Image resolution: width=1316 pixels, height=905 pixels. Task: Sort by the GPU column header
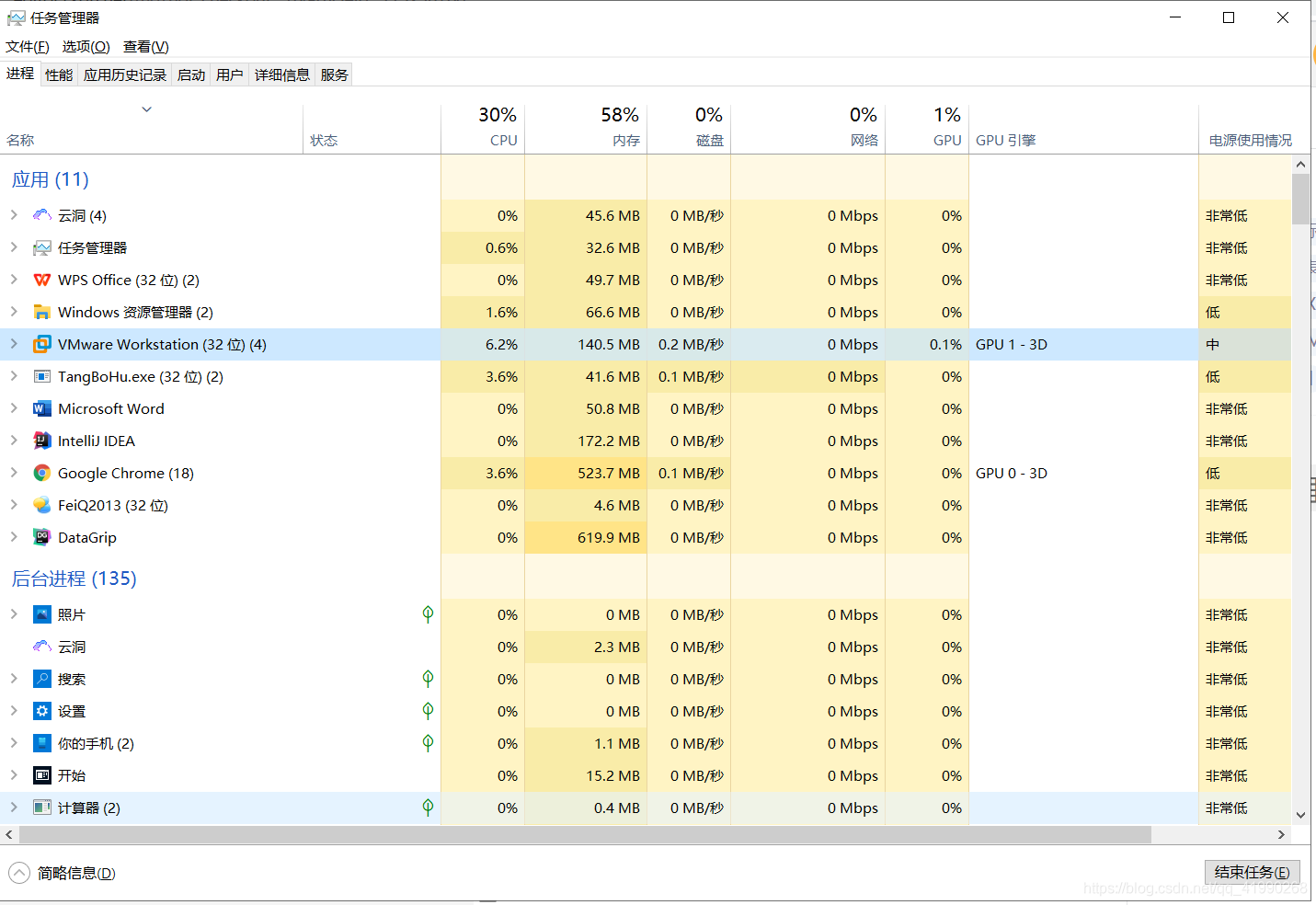click(x=927, y=129)
